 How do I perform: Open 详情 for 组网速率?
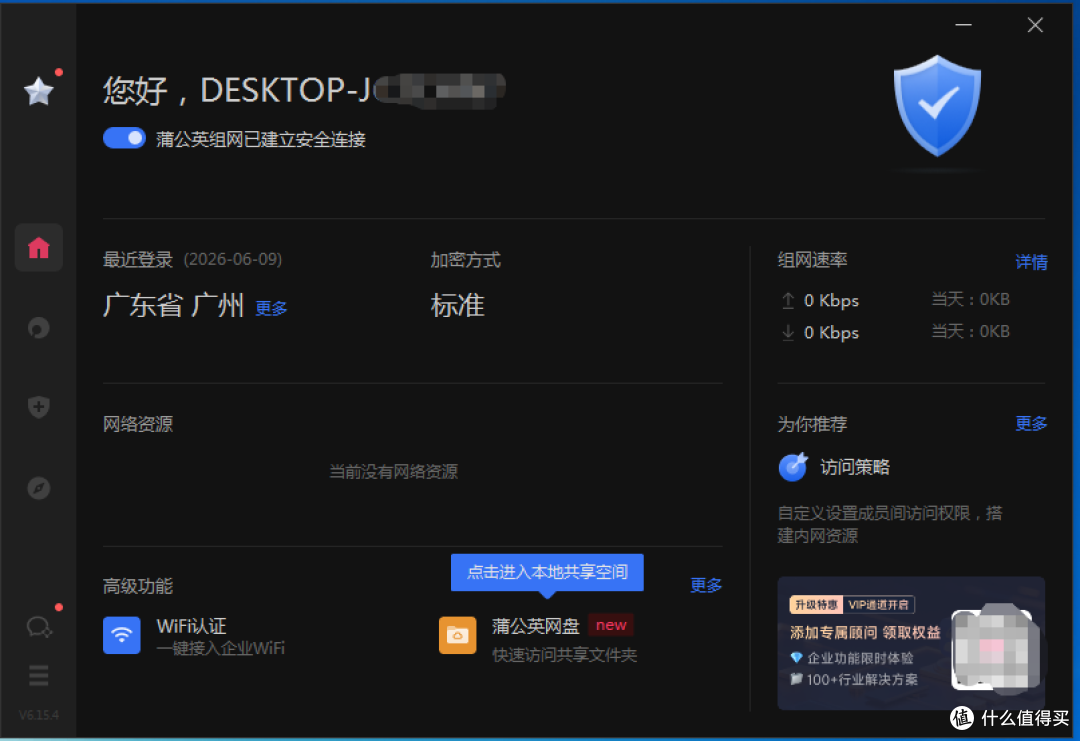click(1031, 262)
